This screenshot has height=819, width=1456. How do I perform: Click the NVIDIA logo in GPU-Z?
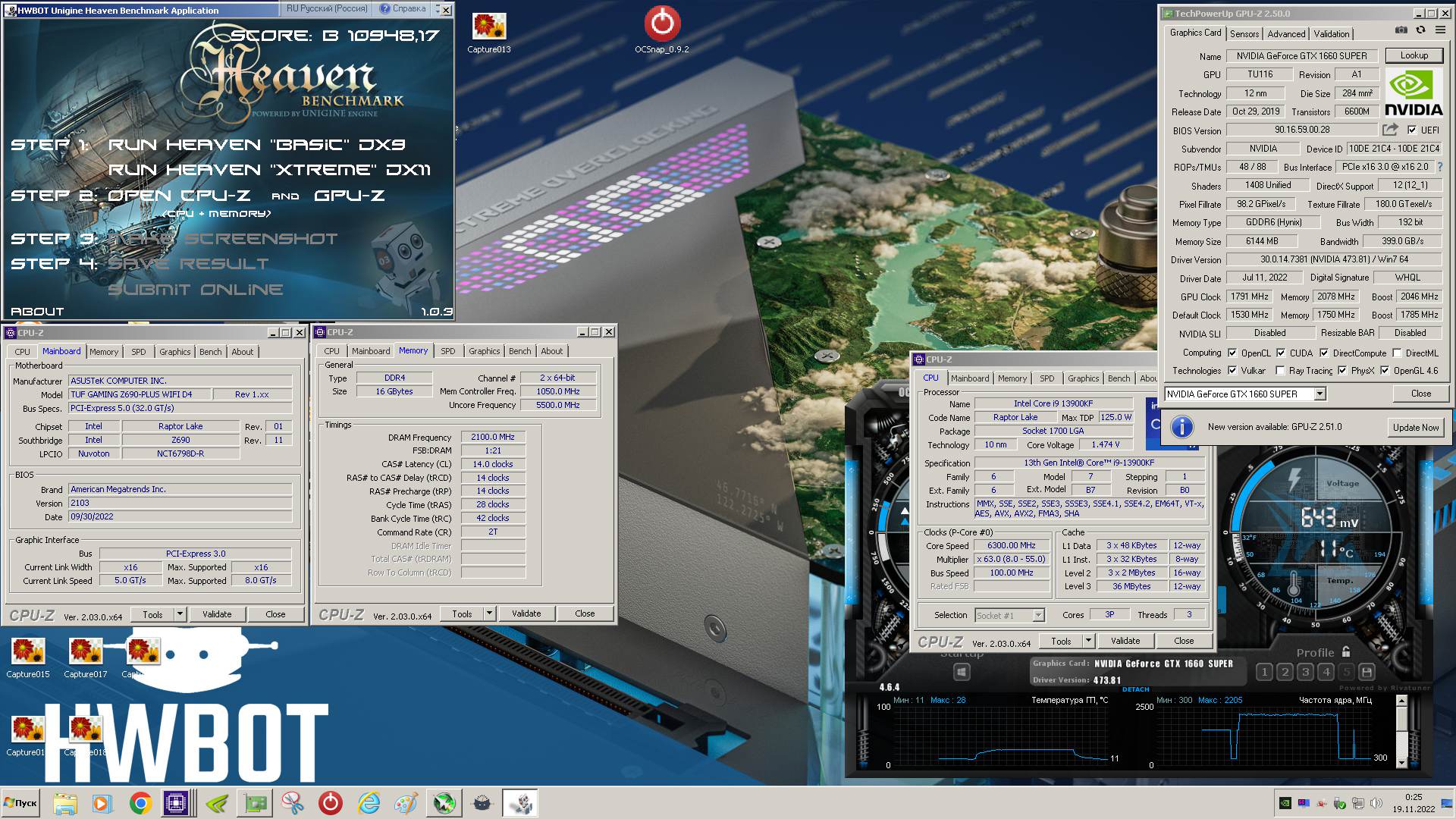[x=1414, y=93]
